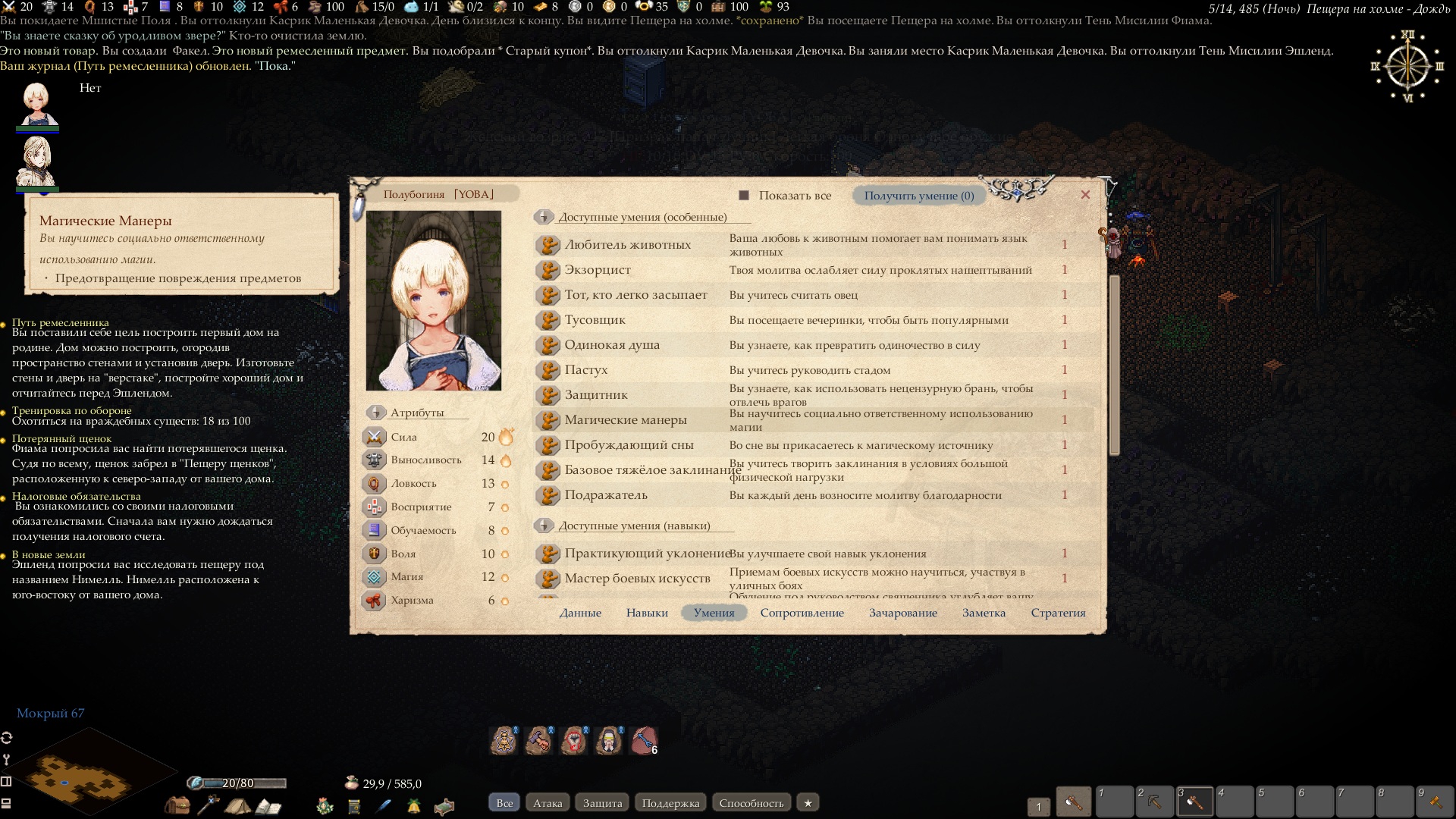Click hotbar slot 2 pickaxe
This screenshot has height=819, width=1456.
[1153, 802]
